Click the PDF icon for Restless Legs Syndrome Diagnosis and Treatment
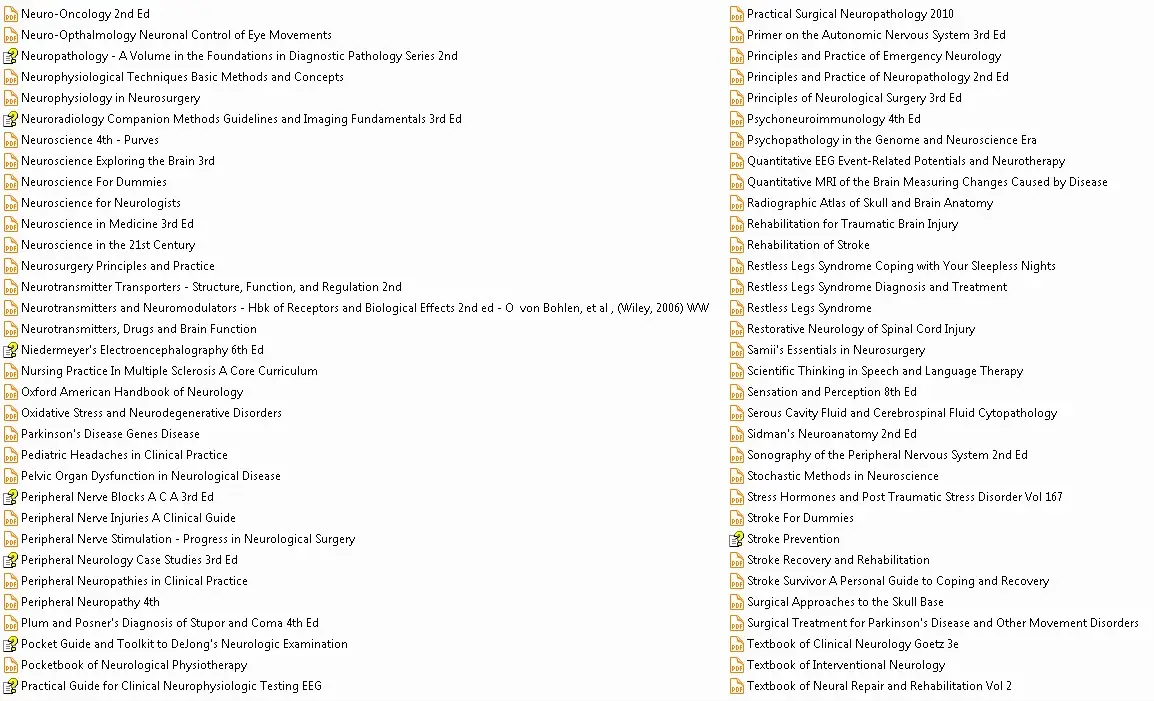This screenshot has width=1154, height=701. (x=737, y=287)
